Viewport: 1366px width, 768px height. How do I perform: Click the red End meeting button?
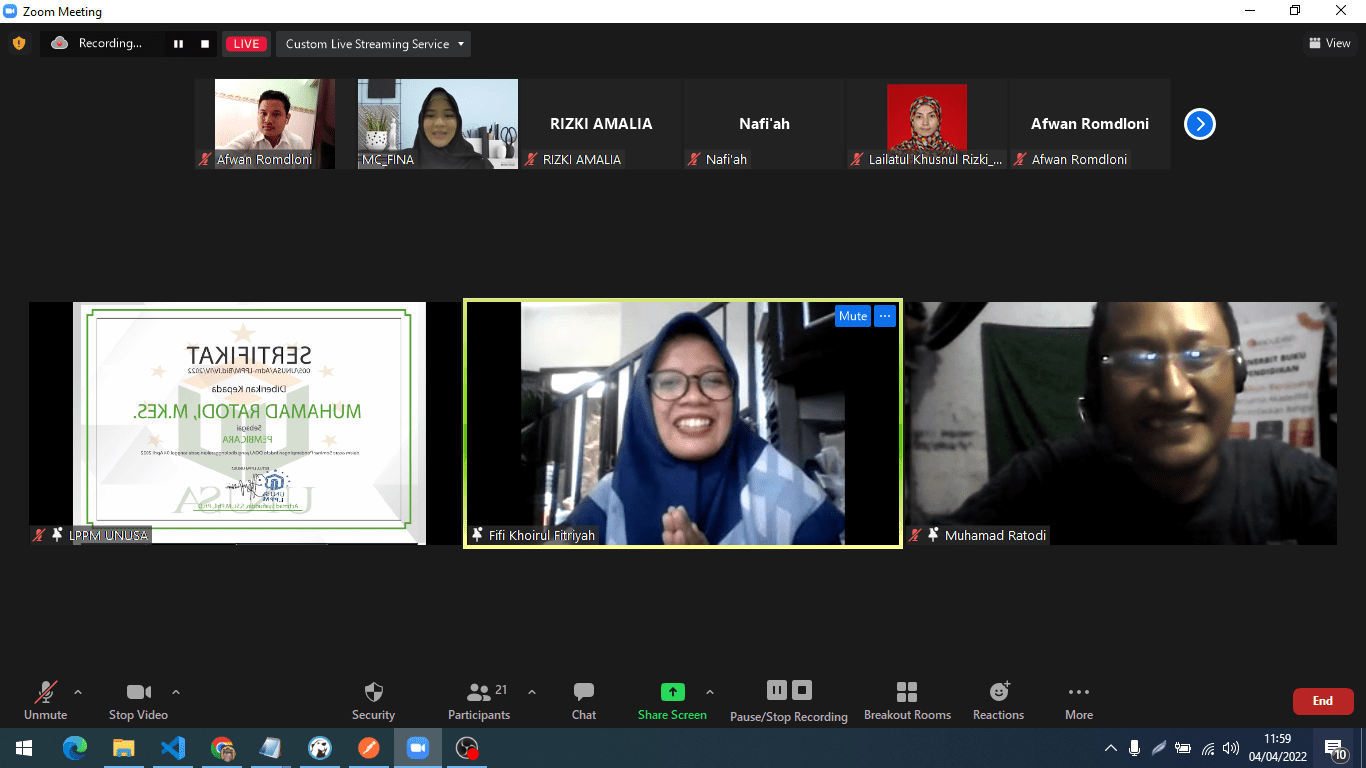(x=1322, y=701)
